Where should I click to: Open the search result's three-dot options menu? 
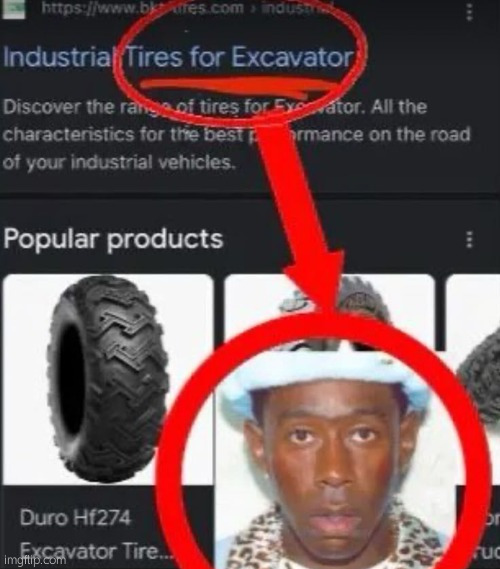point(469,13)
